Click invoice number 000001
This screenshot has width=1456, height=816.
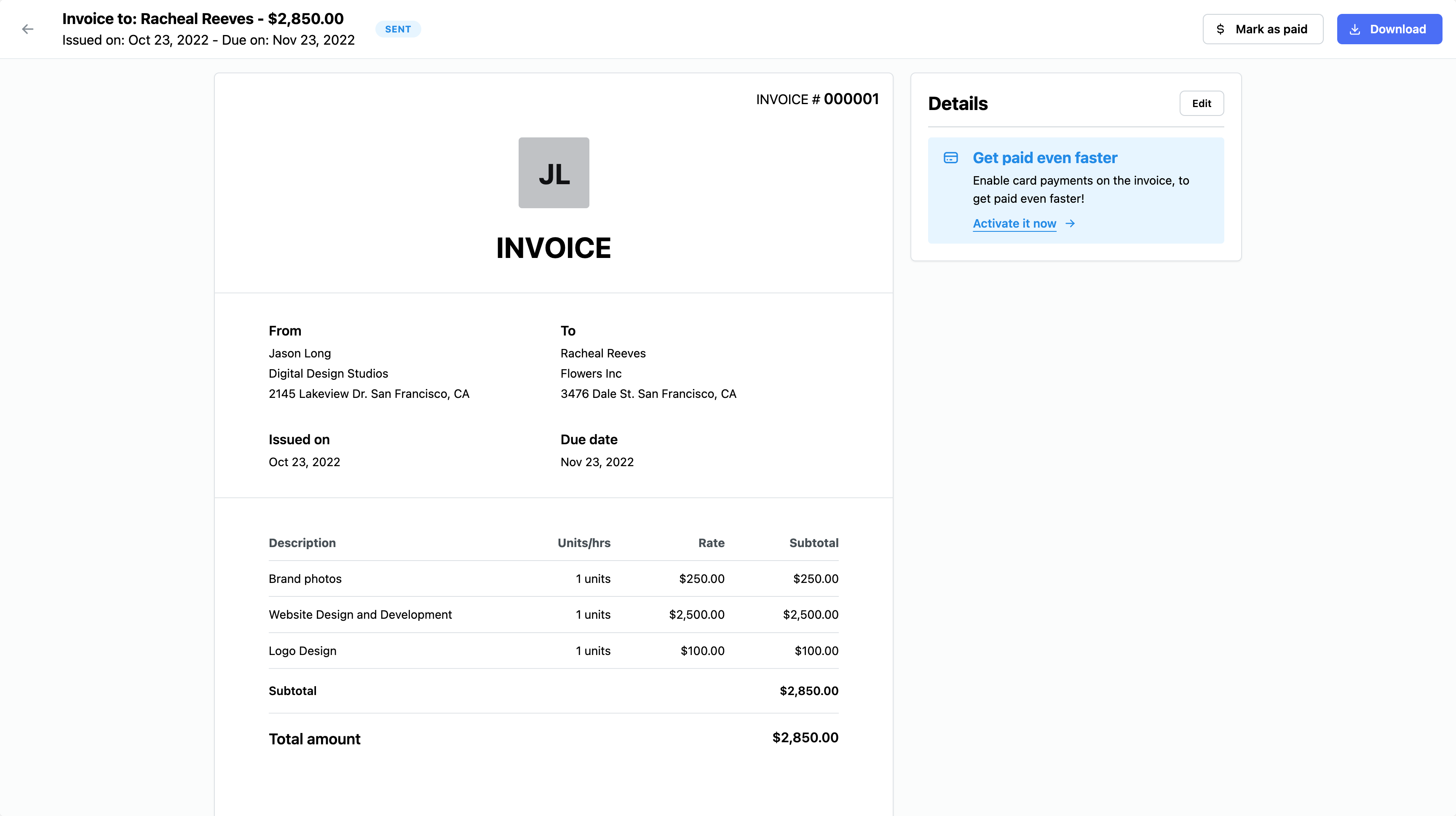pyautogui.click(x=851, y=99)
